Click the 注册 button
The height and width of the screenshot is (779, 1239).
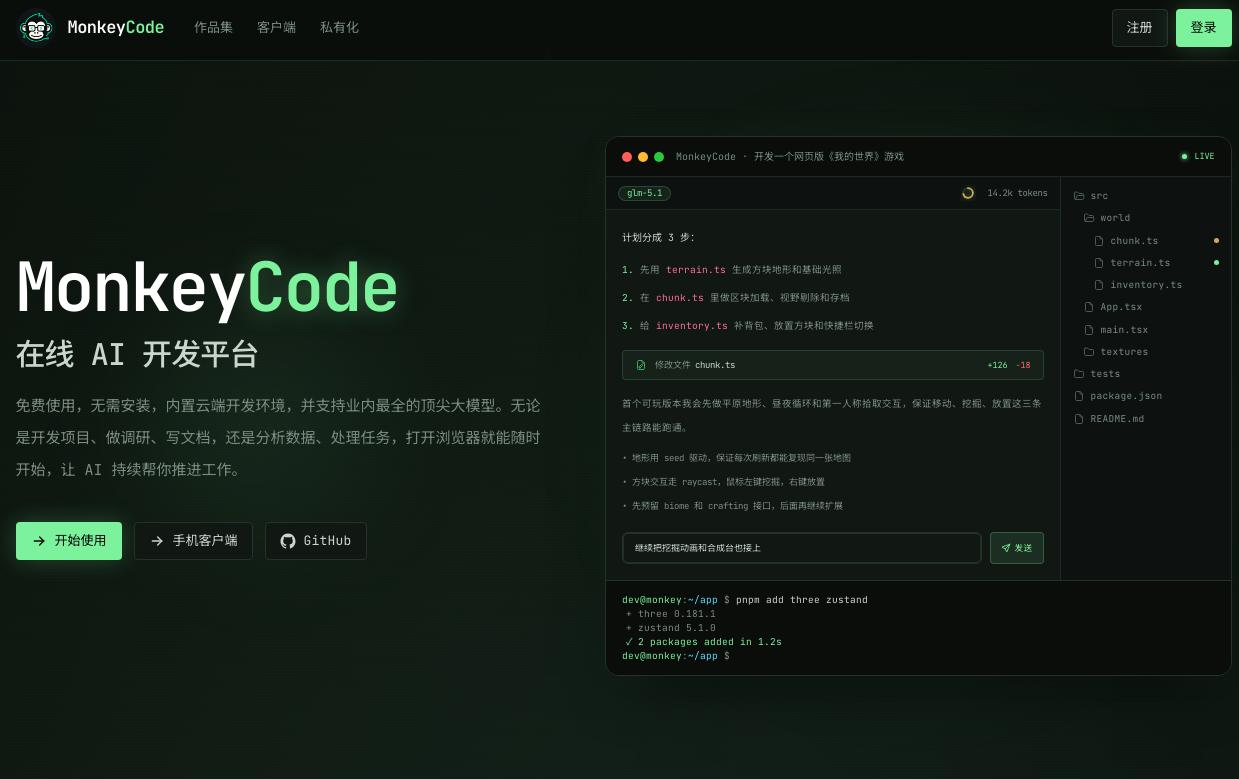(1139, 28)
